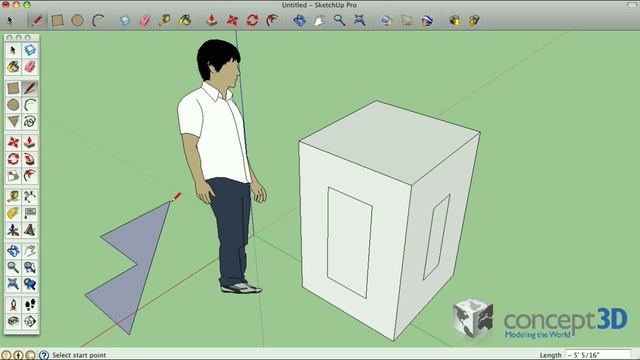Choose the Rotate tool in top toolbar

(252, 20)
